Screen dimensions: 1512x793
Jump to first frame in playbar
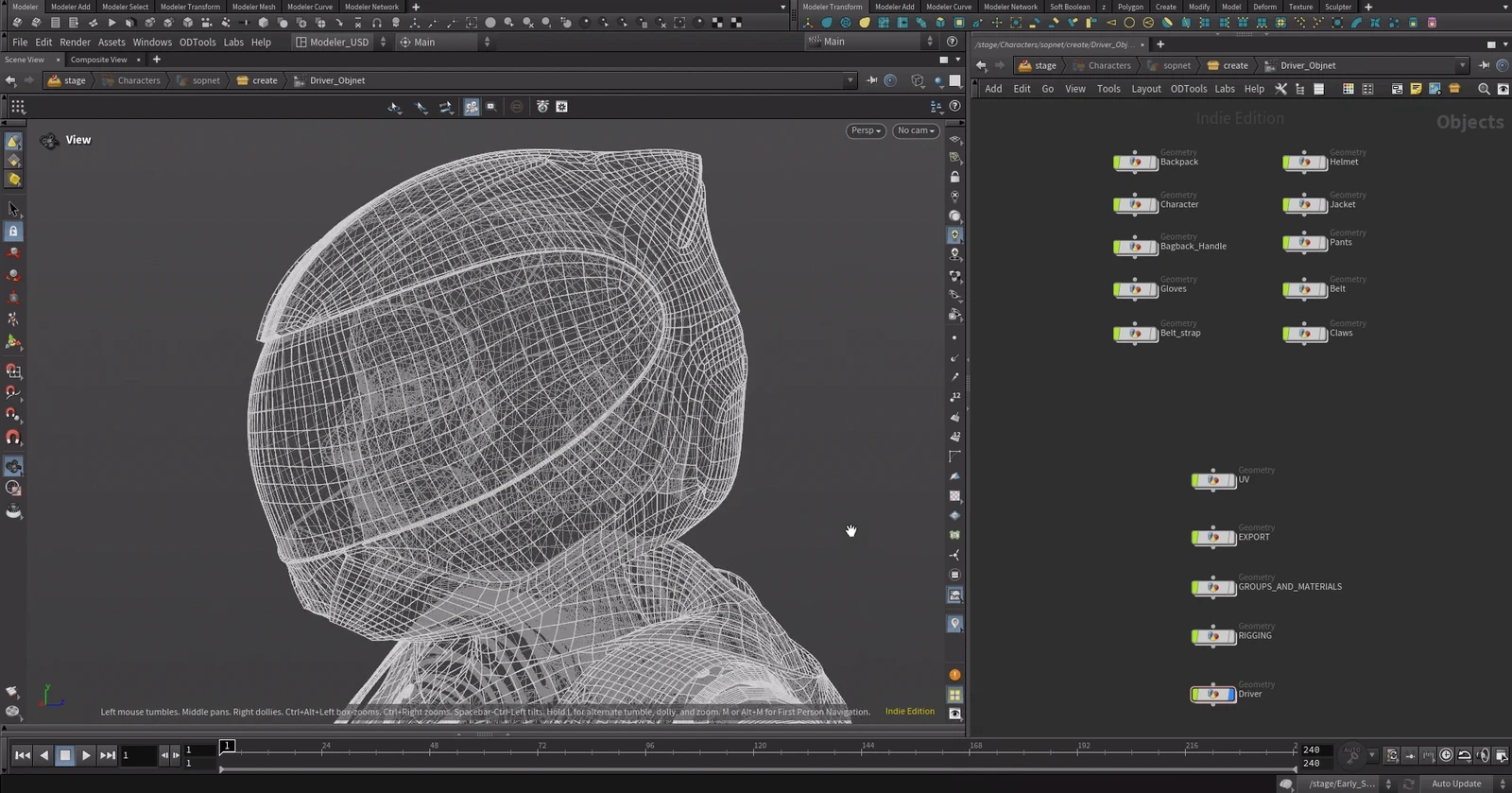click(22, 755)
